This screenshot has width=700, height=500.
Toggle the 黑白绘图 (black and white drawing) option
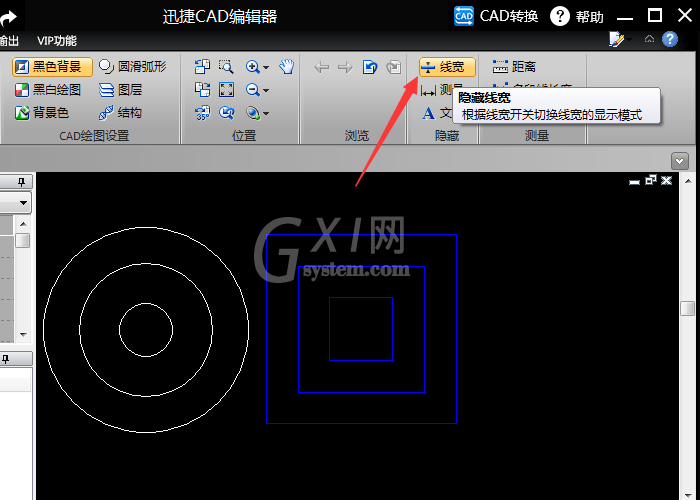point(48,90)
